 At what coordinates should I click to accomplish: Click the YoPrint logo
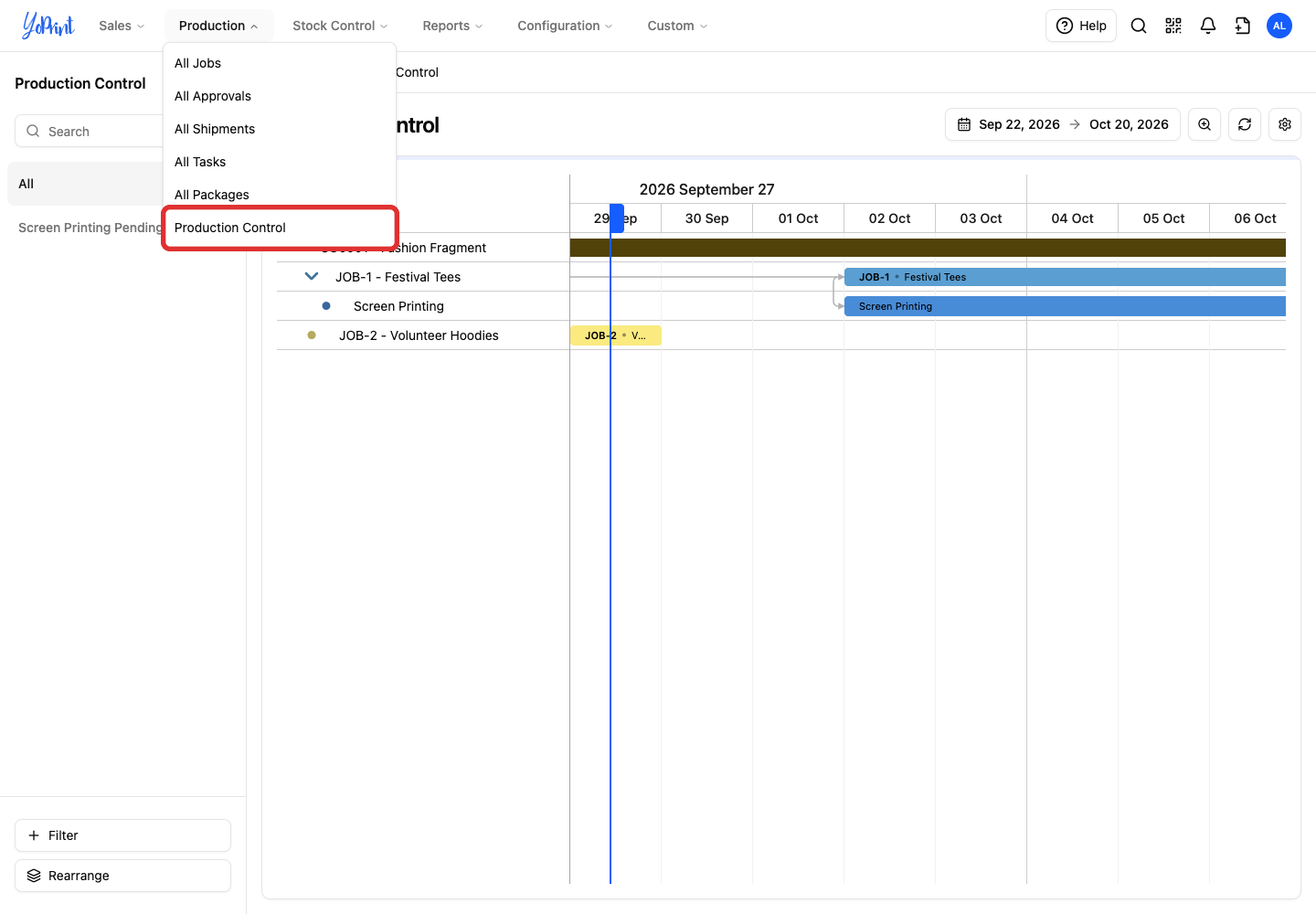(48, 26)
